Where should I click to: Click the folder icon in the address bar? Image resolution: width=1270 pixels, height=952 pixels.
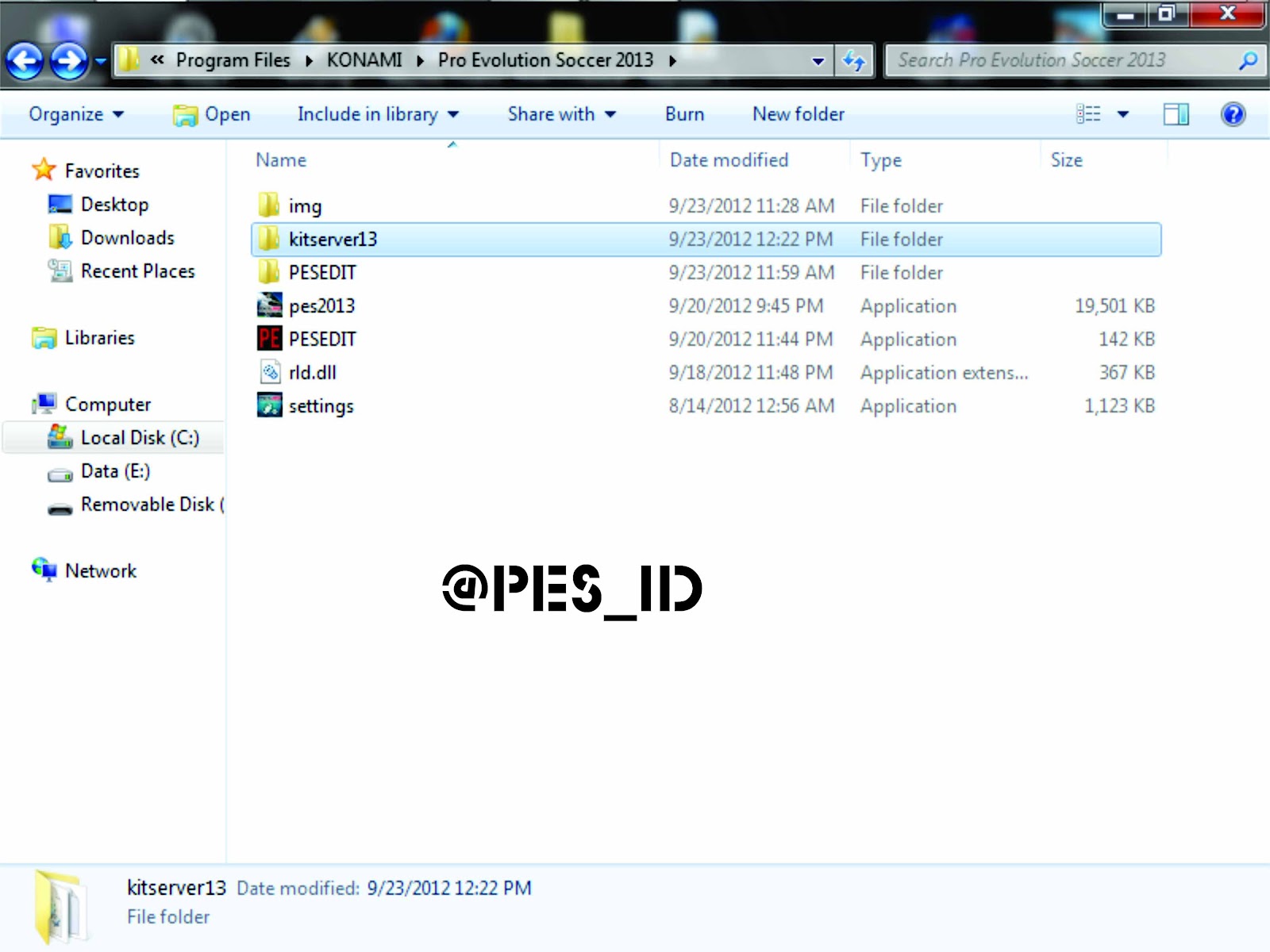pyautogui.click(x=129, y=59)
